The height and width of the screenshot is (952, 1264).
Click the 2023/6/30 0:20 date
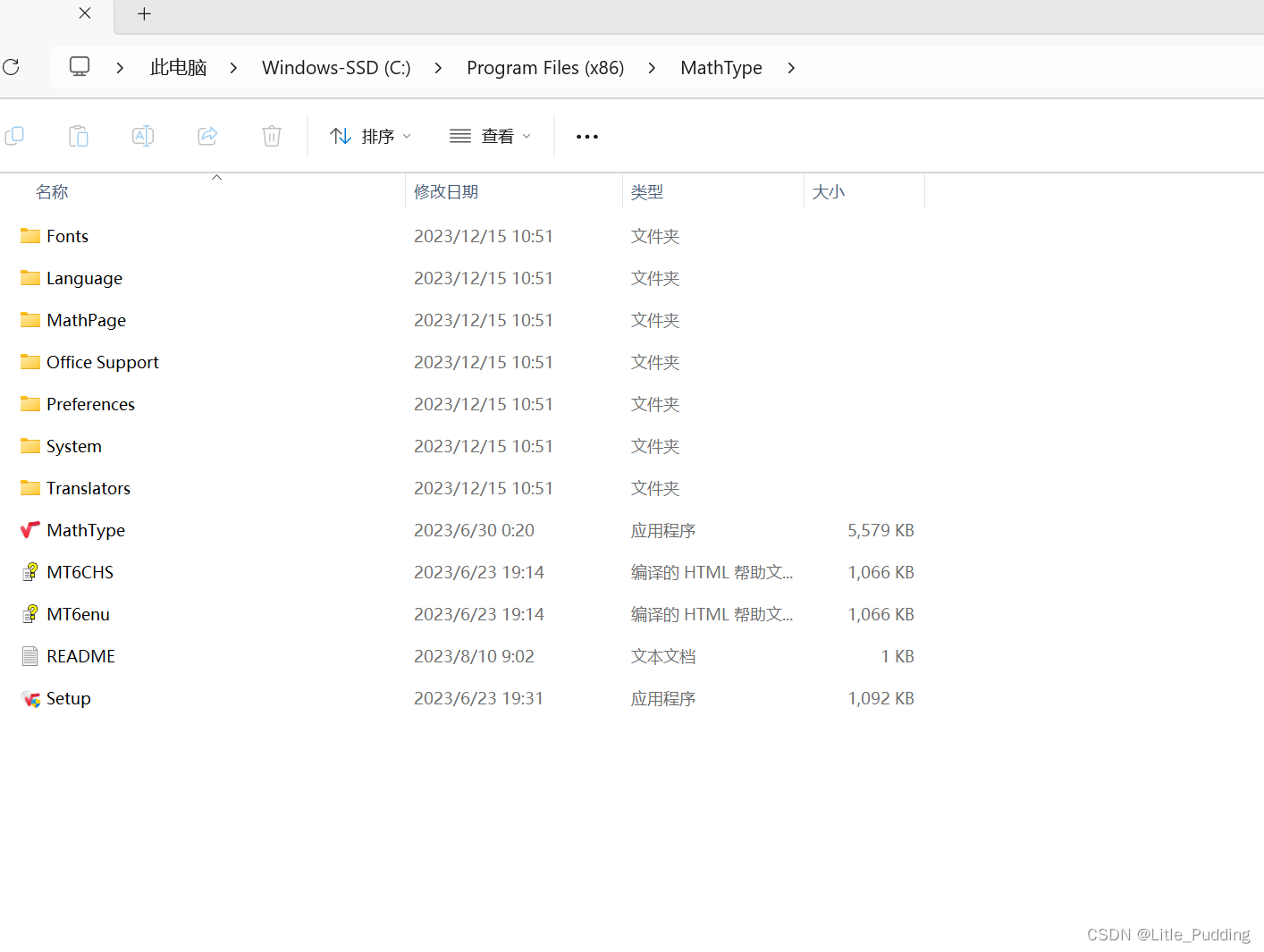pos(474,530)
